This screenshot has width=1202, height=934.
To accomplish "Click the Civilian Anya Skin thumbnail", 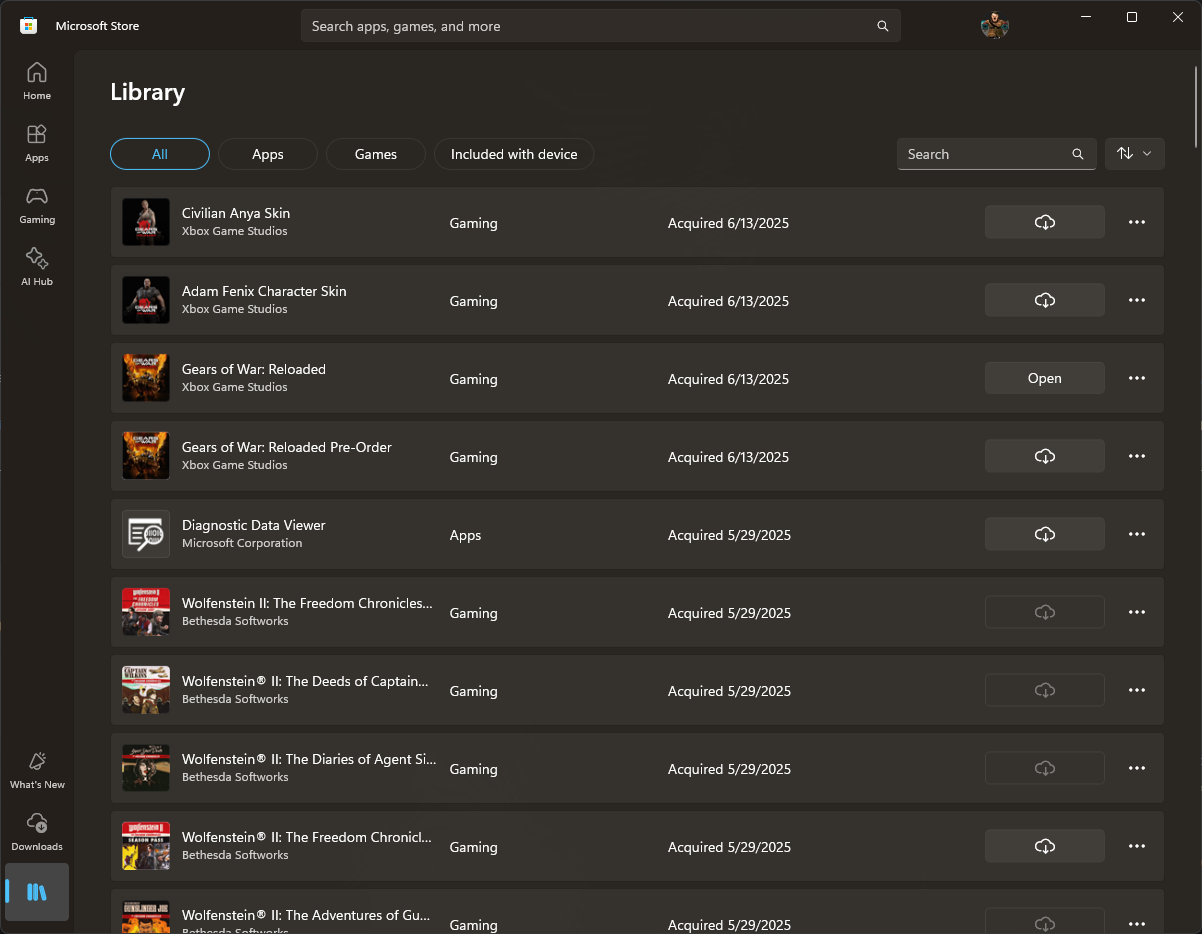I will click(146, 222).
